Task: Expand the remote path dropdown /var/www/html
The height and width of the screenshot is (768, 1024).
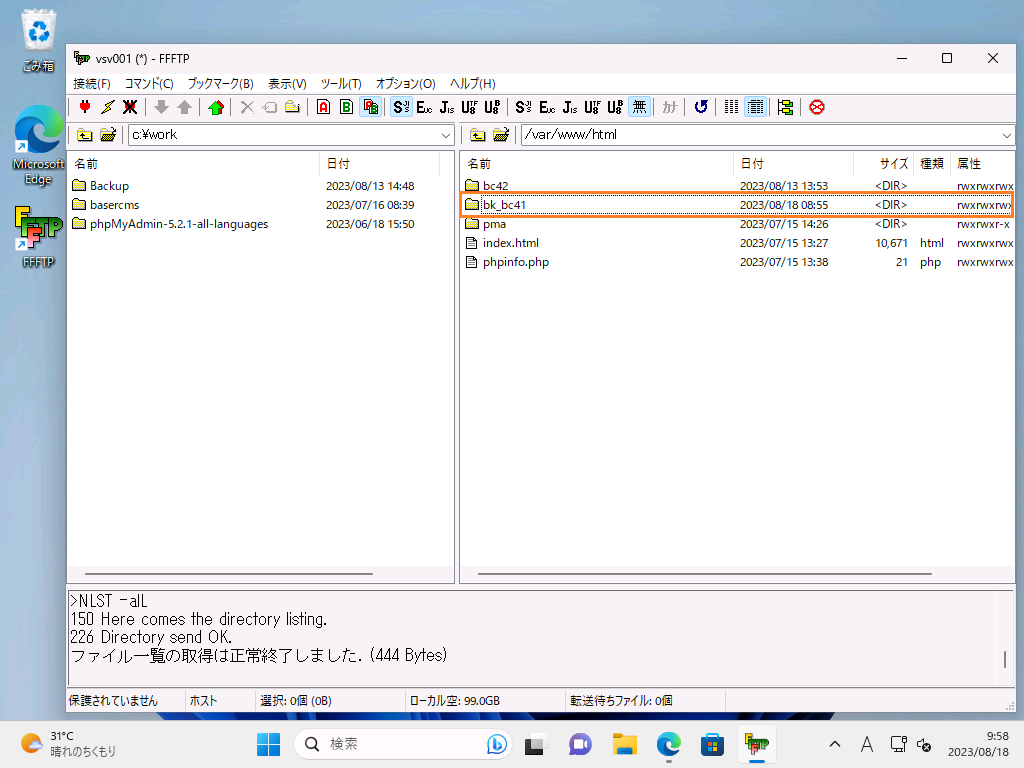Action: pos(1006,135)
